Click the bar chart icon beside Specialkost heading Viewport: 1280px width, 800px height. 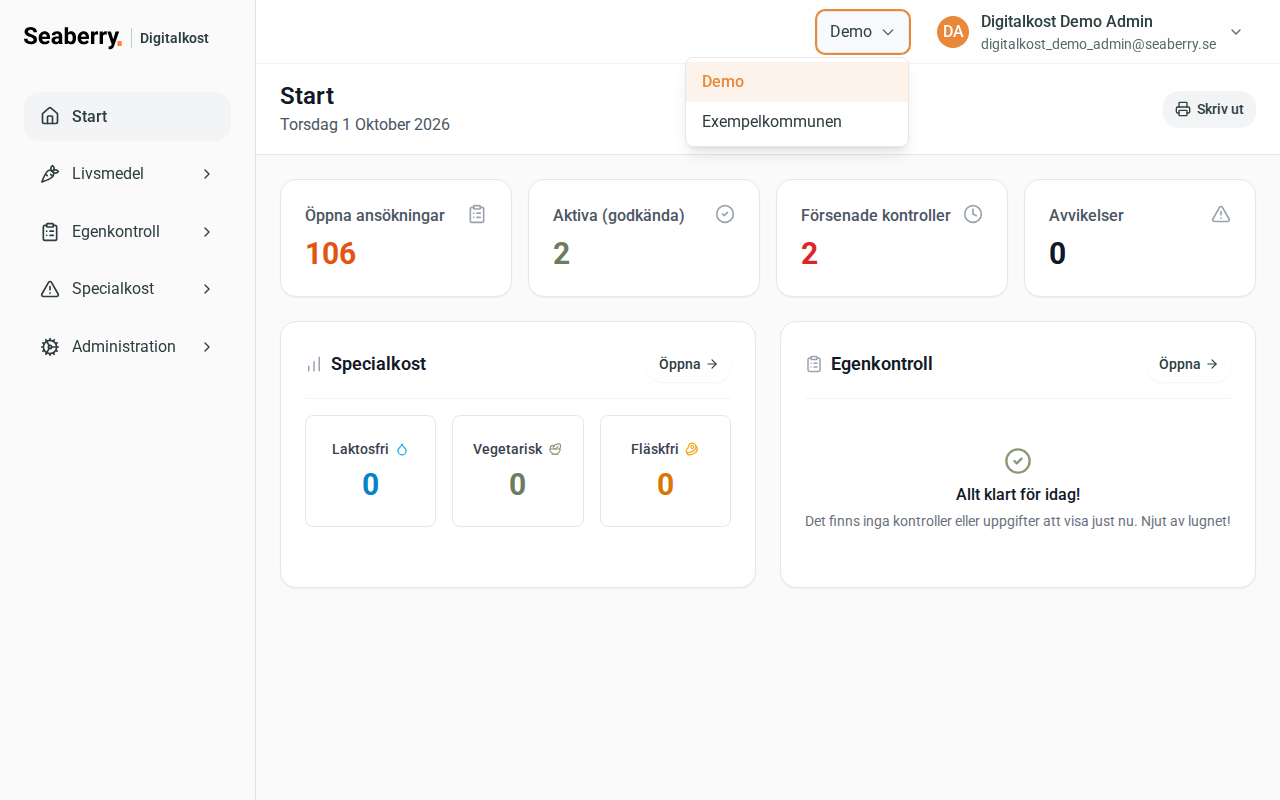(314, 364)
